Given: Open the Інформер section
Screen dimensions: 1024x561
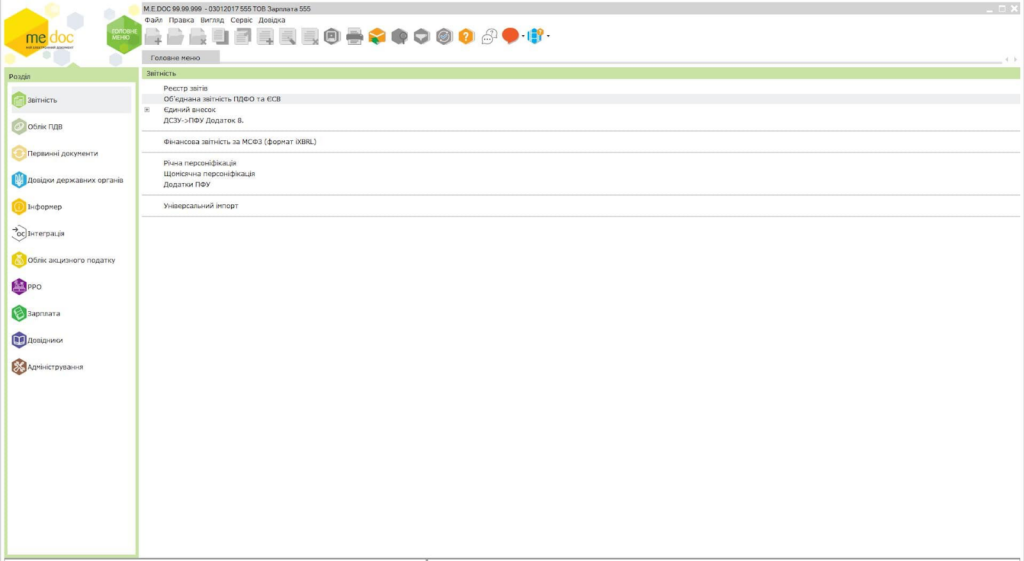Looking at the screenshot, I should coord(45,206).
